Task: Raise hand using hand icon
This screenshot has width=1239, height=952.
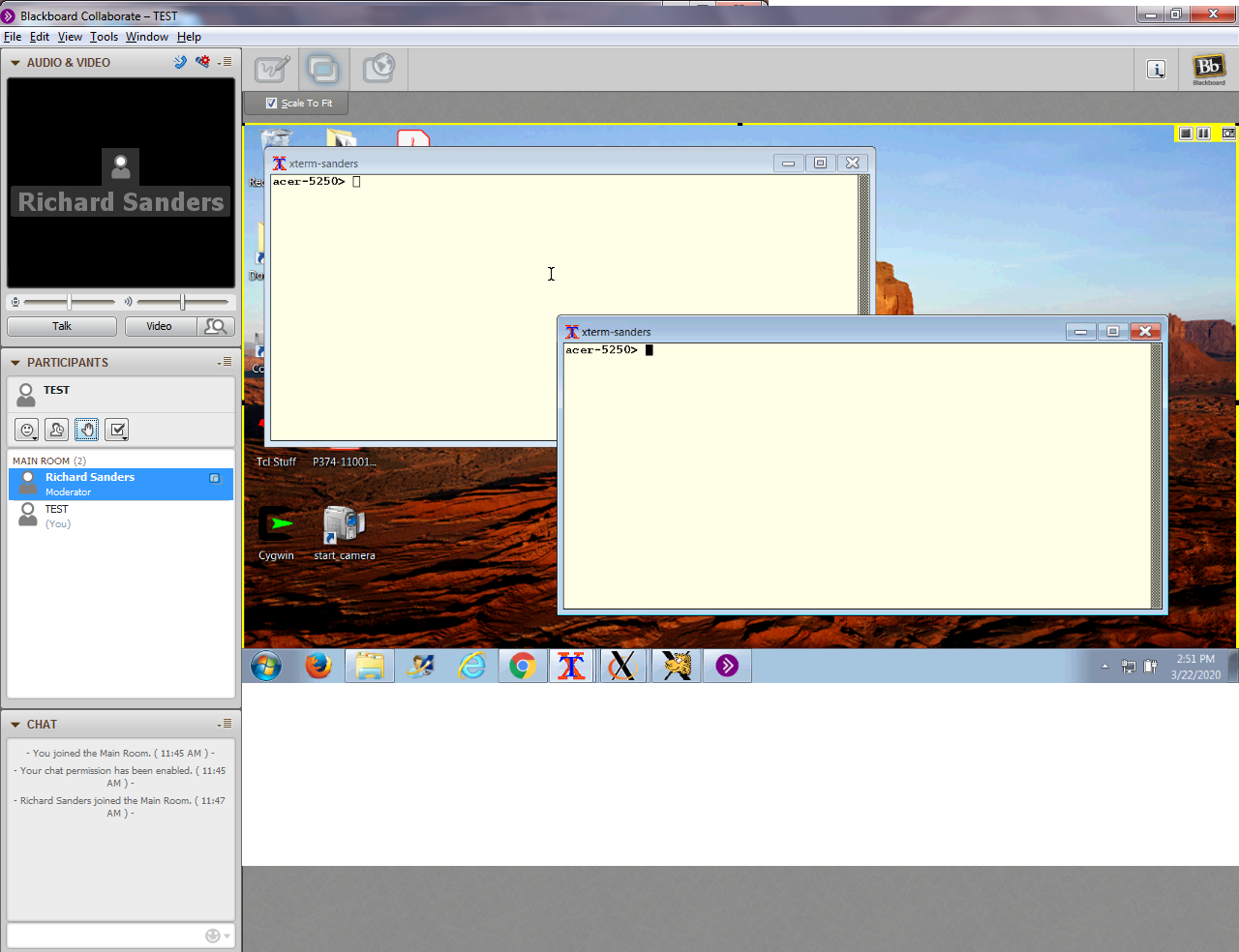Action: [87, 430]
